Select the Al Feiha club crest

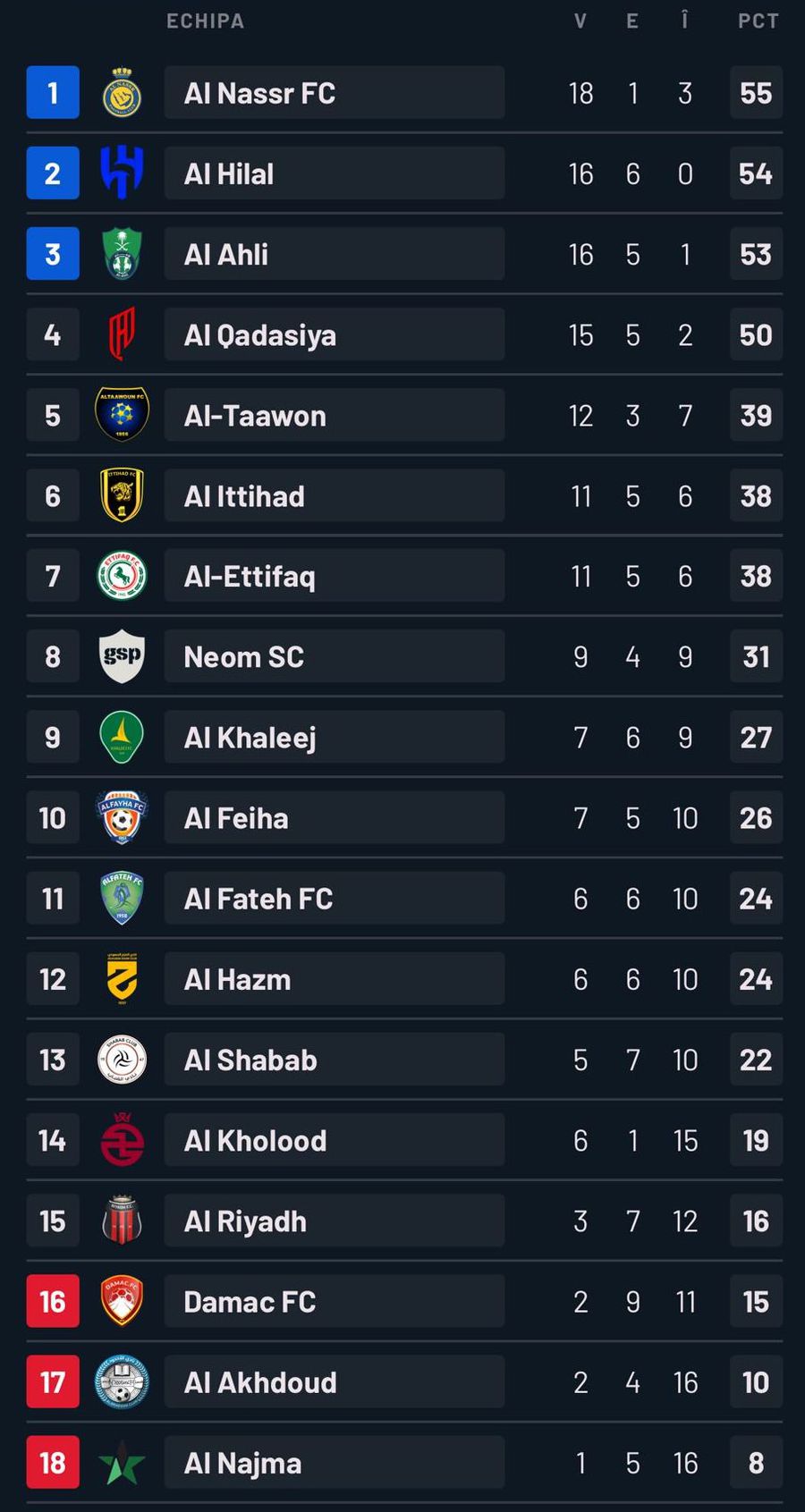(x=123, y=817)
